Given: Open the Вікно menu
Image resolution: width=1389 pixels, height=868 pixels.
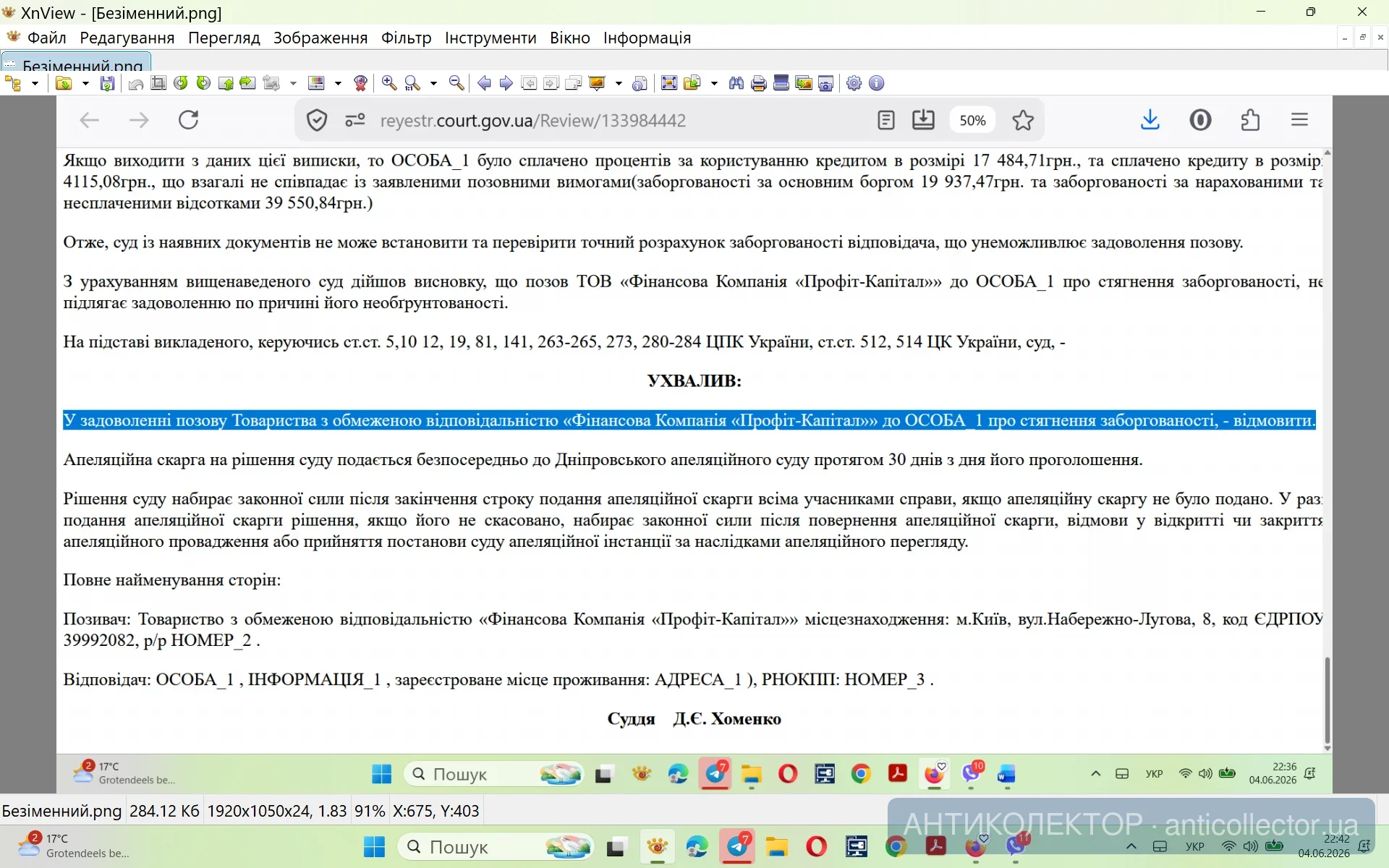Looking at the screenshot, I should [570, 38].
